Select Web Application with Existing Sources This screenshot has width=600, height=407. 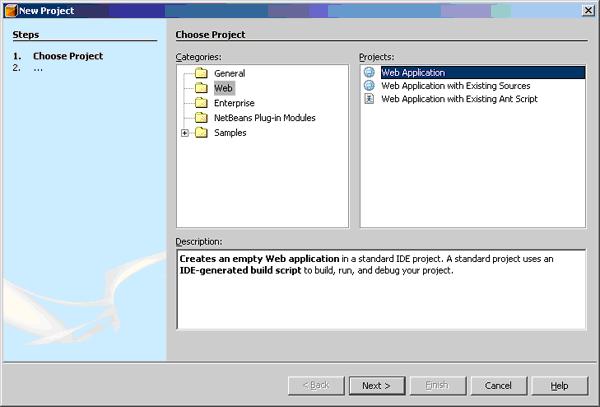tap(457, 86)
